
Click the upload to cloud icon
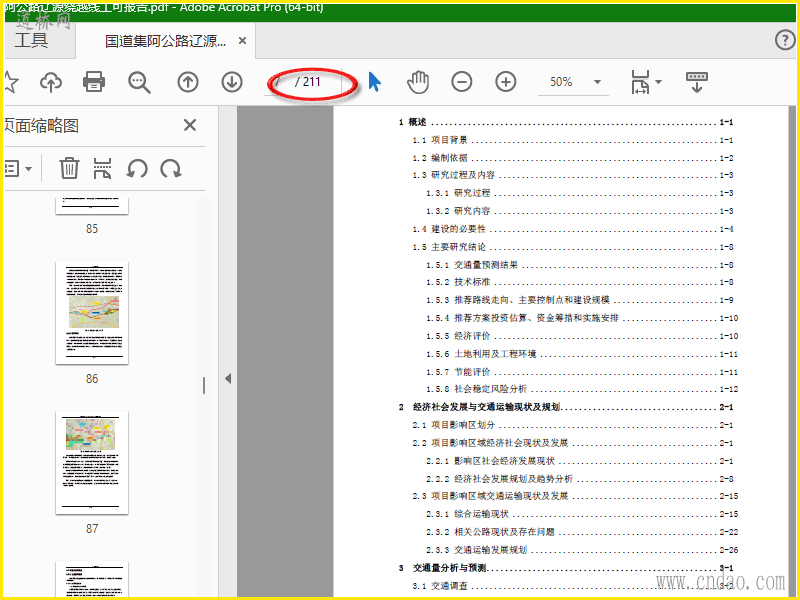coord(51,82)
